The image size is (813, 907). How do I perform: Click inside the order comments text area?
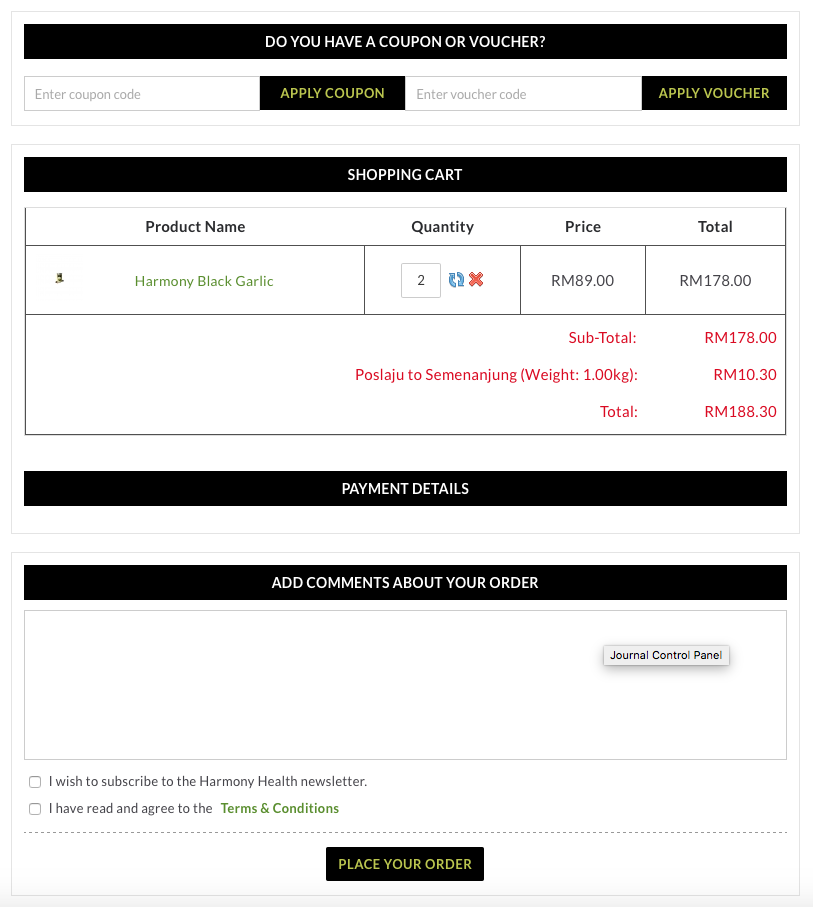click(404, 684)
